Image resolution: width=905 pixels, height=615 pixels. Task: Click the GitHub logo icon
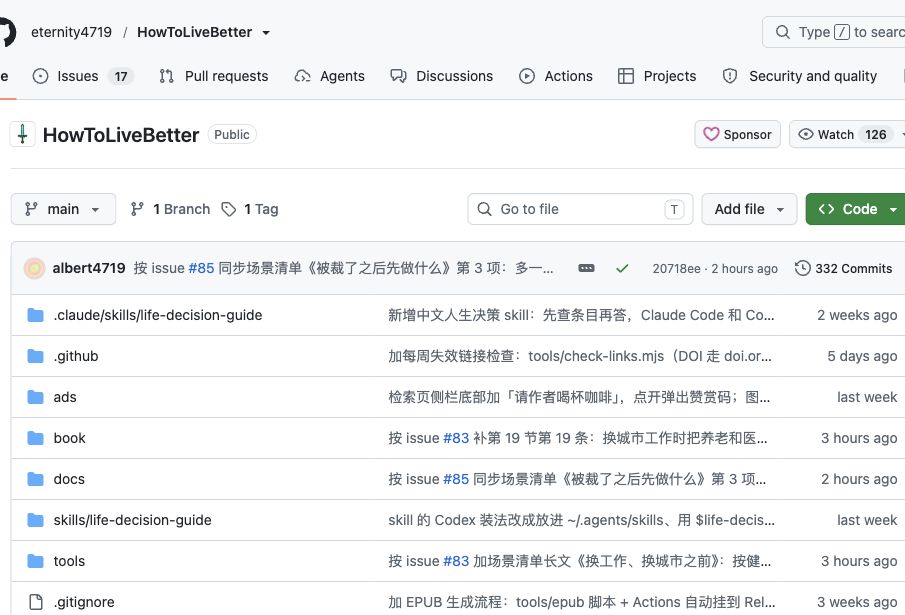tap(6, 32)
